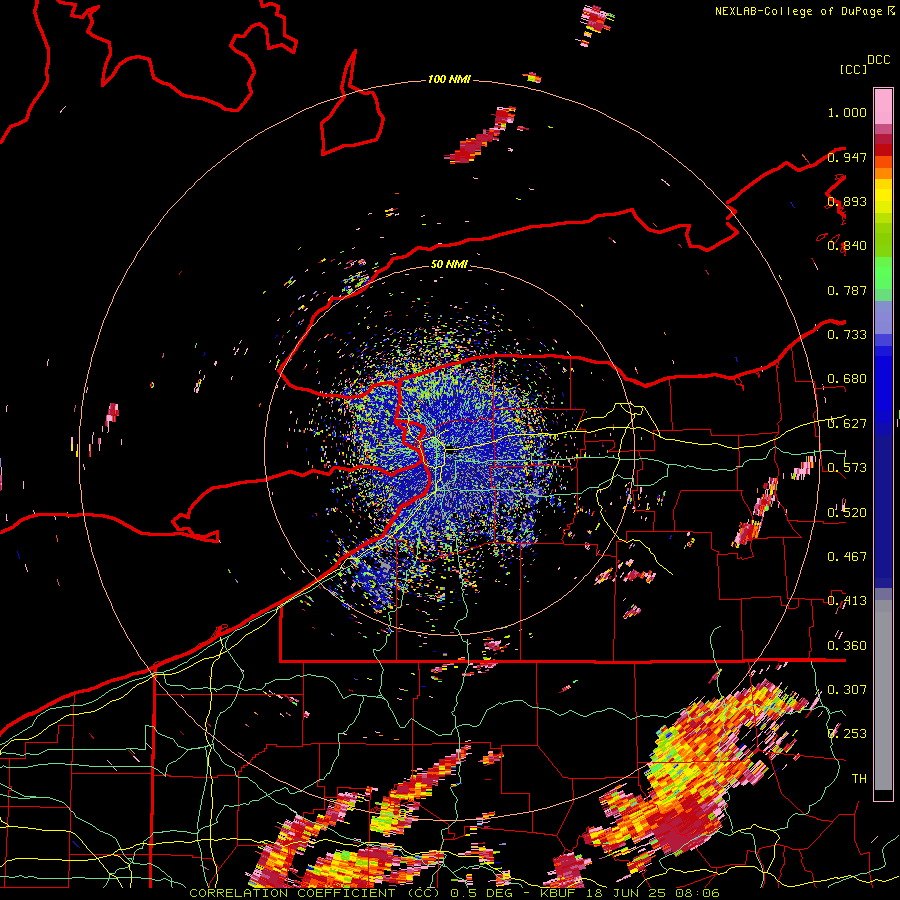Click the "TH" threshold label
Viewport: 900px width, 900px height.
point(859,779)
